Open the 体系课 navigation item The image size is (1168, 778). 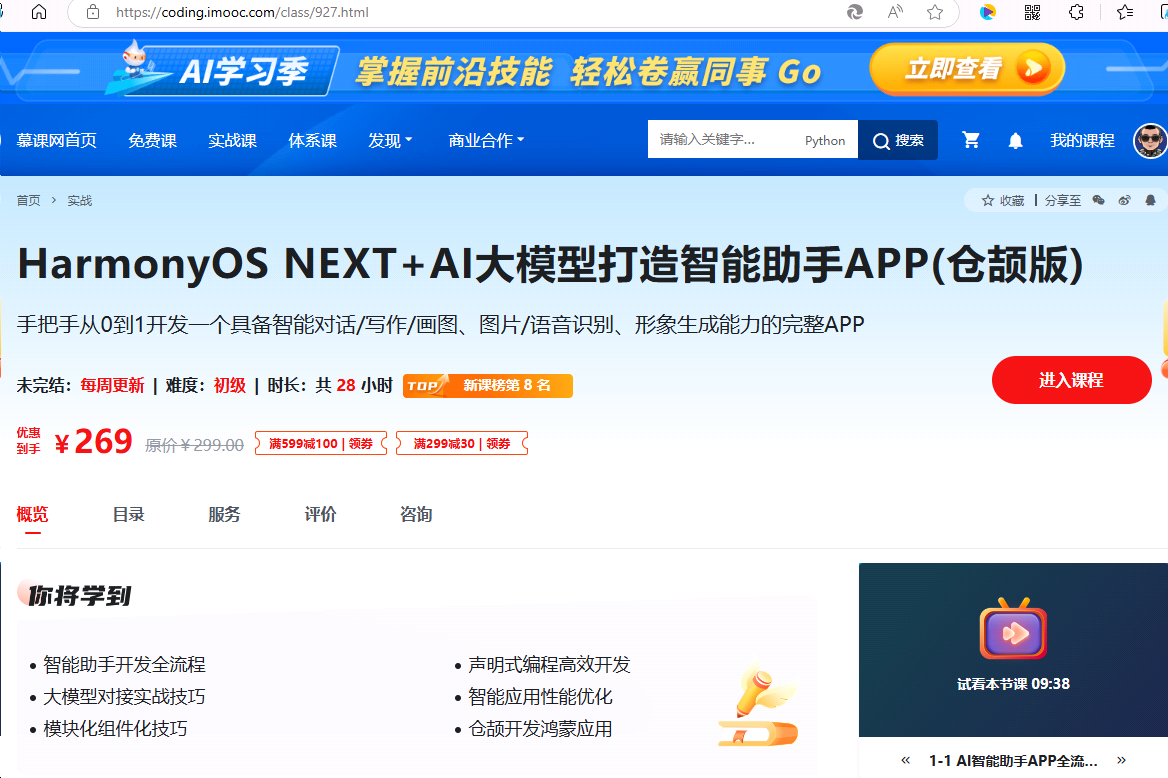tap(312, 140)
